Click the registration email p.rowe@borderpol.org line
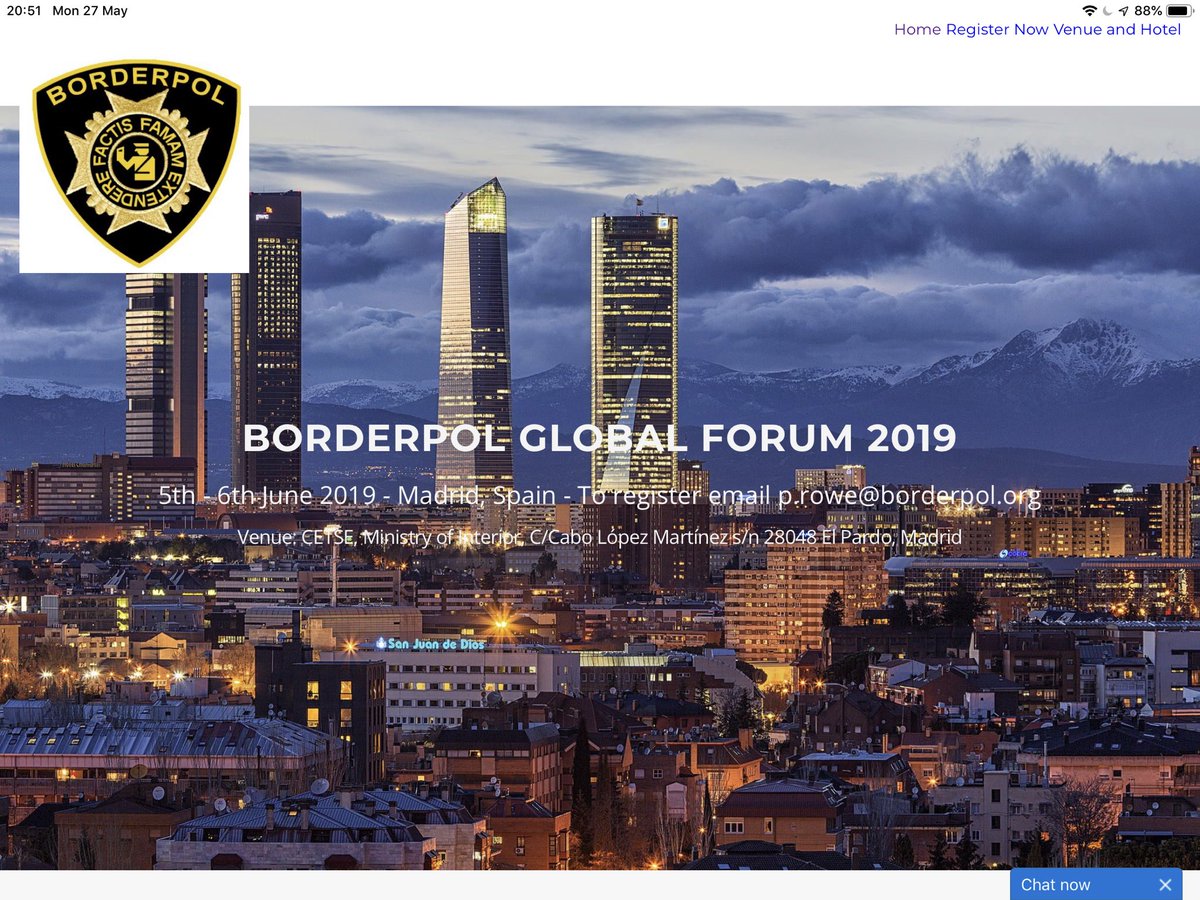1200x900 pixels. pyautogui.click(x=599, y=494)
